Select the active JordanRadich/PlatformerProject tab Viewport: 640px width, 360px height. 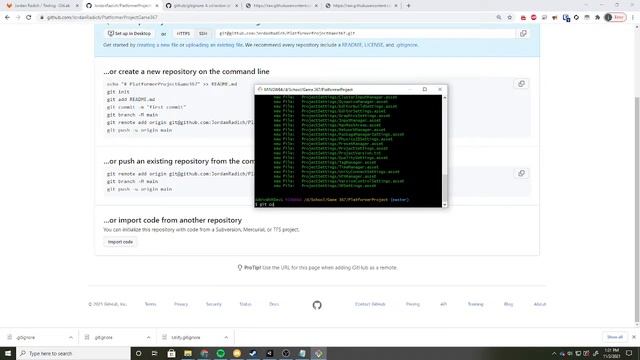pos(122,6)
